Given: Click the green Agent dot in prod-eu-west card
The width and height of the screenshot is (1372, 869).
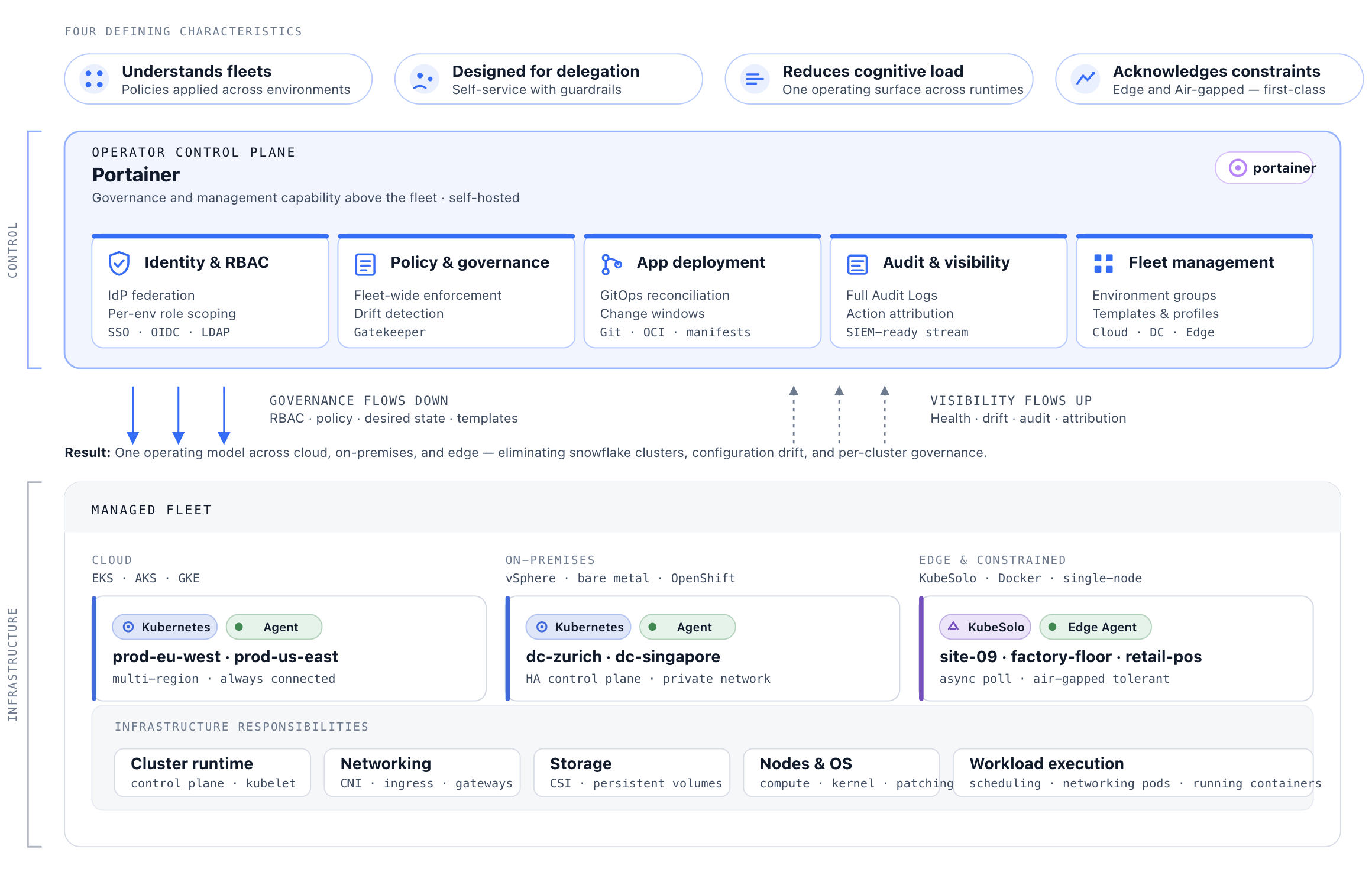Looking at the screenshot, I should 239,627.
